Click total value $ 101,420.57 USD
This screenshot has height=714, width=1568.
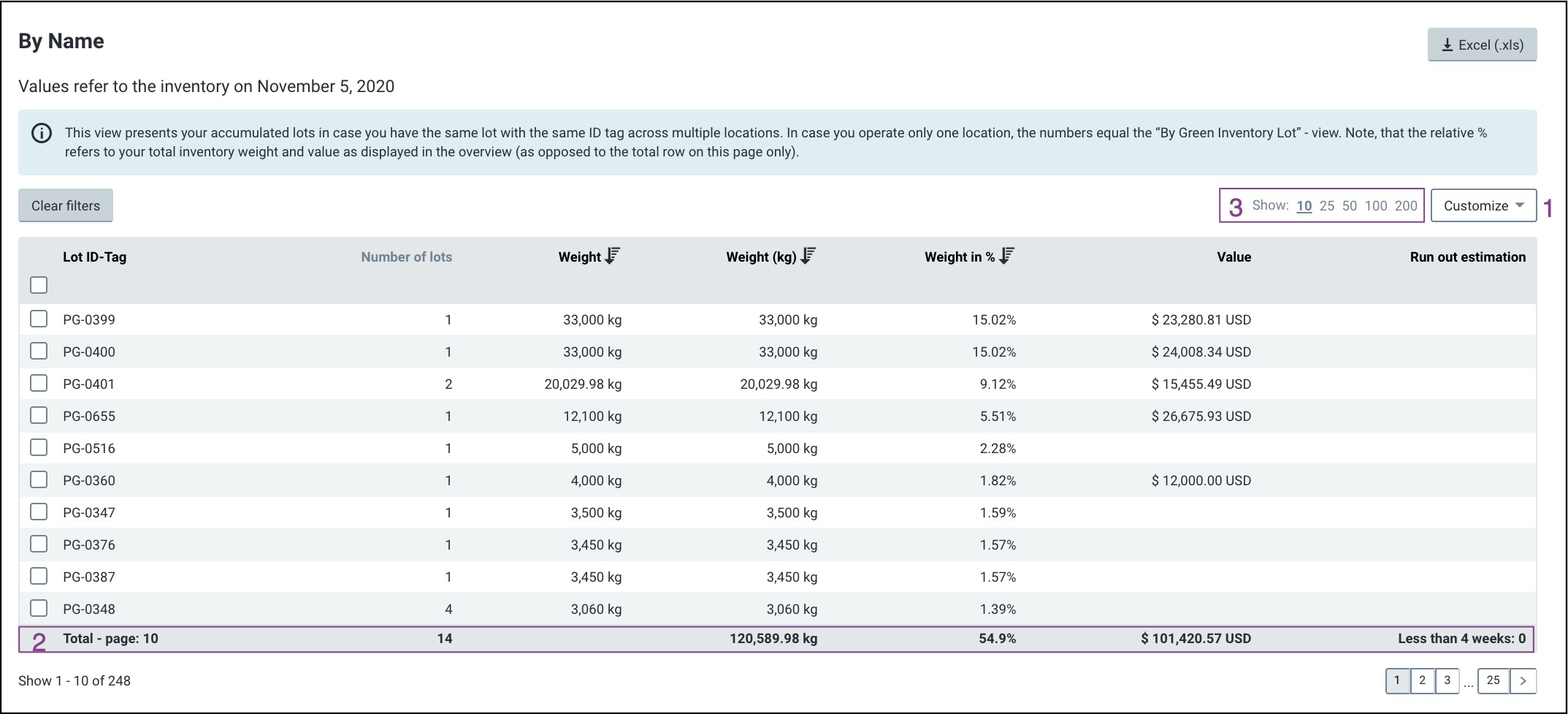click(1196, 639)
